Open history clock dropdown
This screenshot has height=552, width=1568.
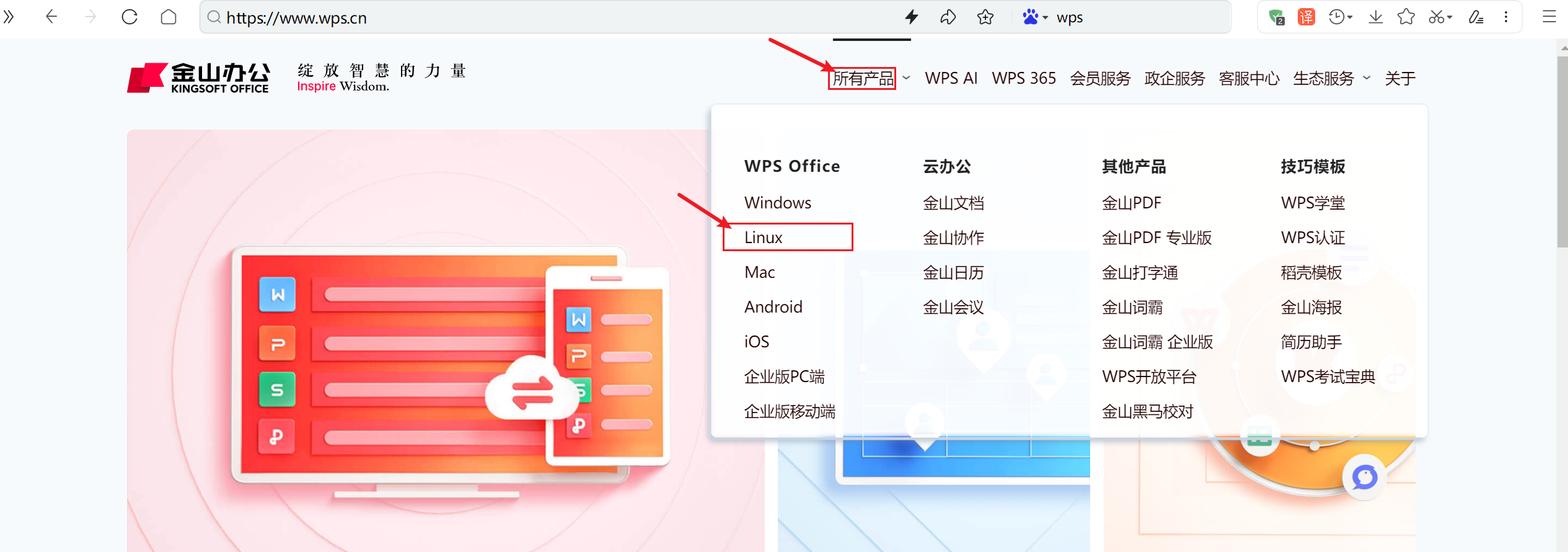[x=1341, y=17]
